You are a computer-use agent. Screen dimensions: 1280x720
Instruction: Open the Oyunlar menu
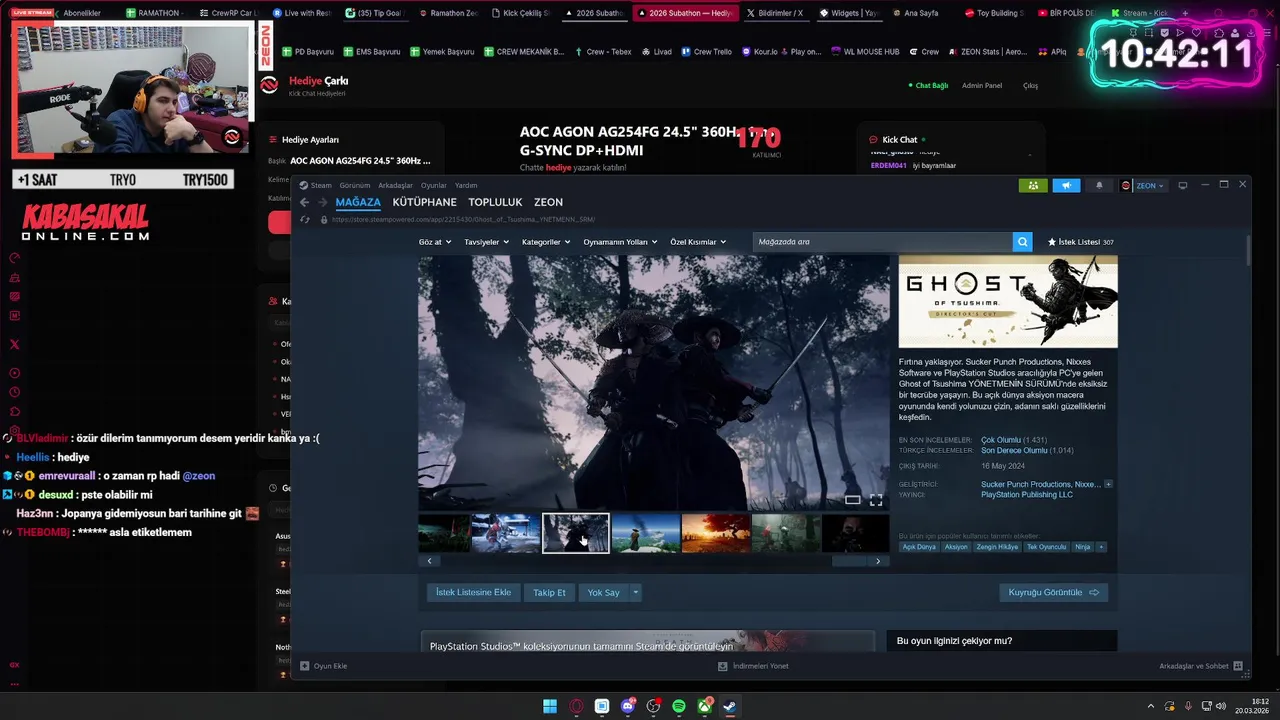(x=434, y=185)
